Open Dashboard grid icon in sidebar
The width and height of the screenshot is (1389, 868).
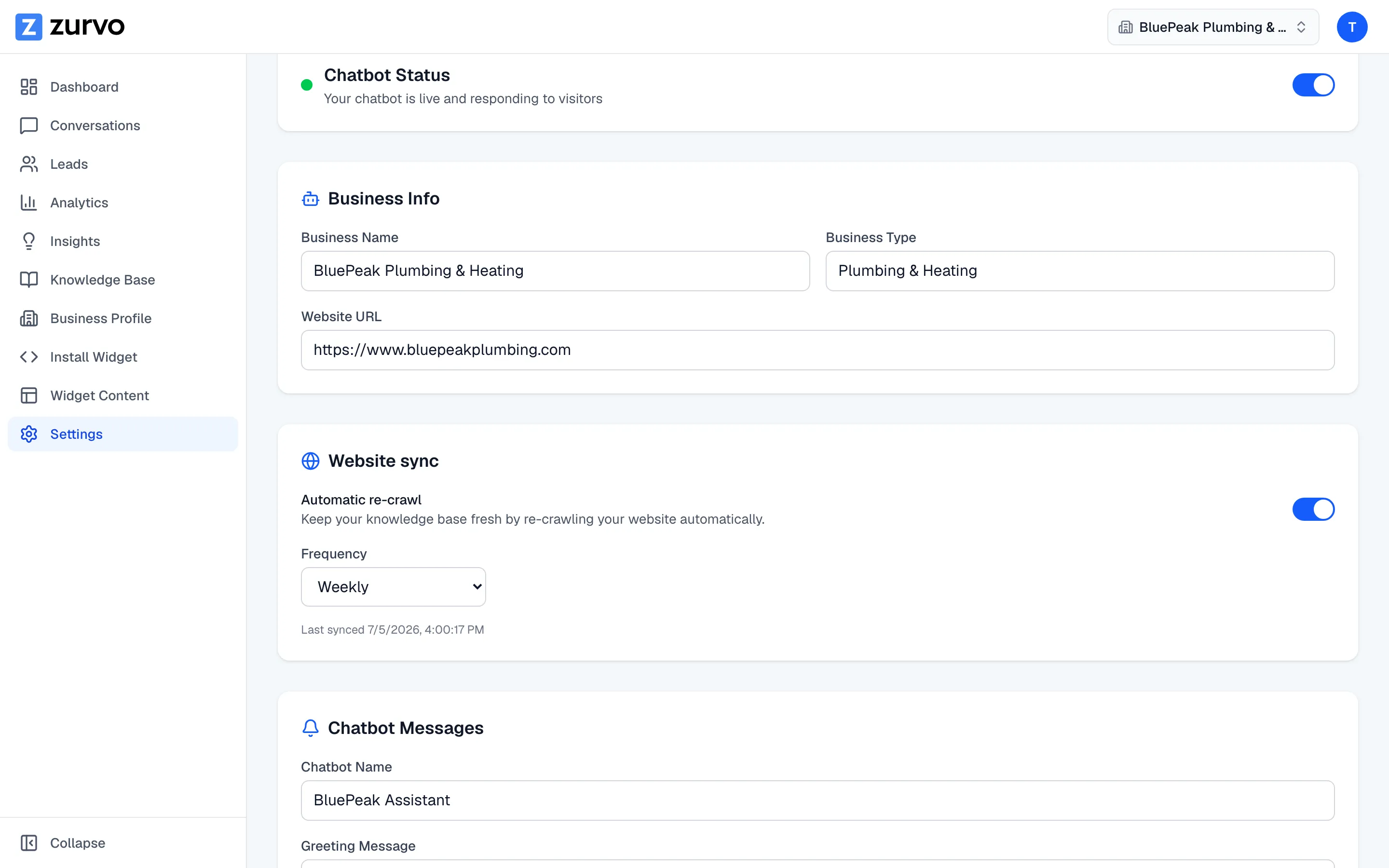point(29,87)
